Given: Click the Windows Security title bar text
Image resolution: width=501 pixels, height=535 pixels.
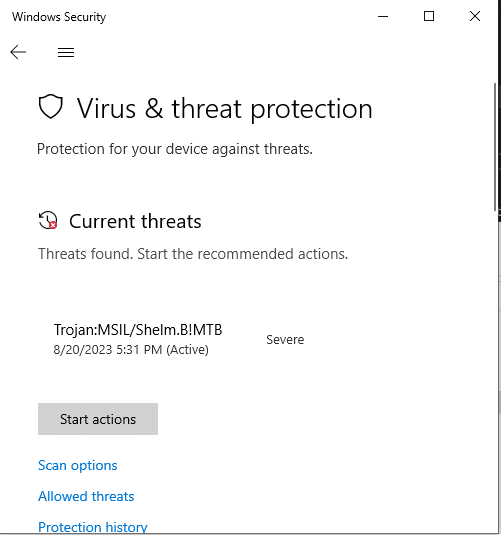Looking at the screenshot, I should [59, 17].
